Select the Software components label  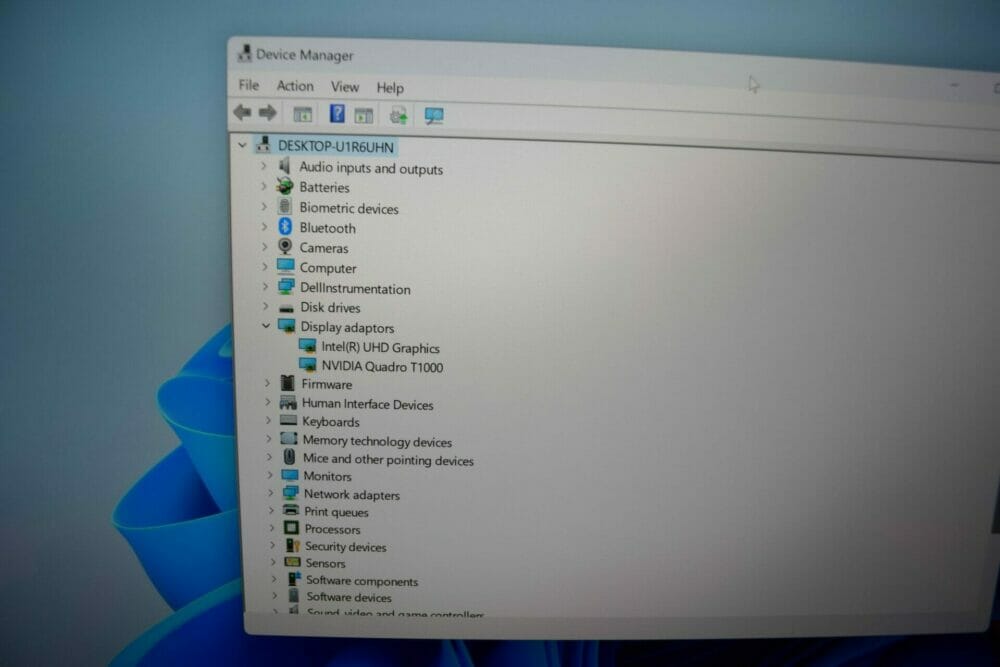362,582
